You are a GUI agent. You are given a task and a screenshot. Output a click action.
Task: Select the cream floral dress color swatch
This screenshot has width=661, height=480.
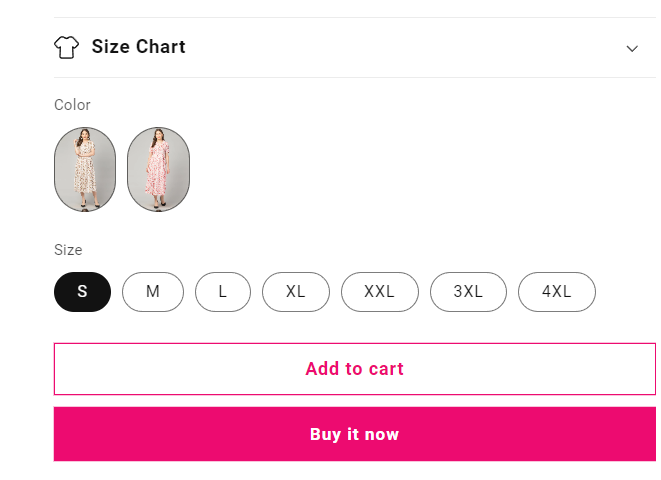coord(85,169)
